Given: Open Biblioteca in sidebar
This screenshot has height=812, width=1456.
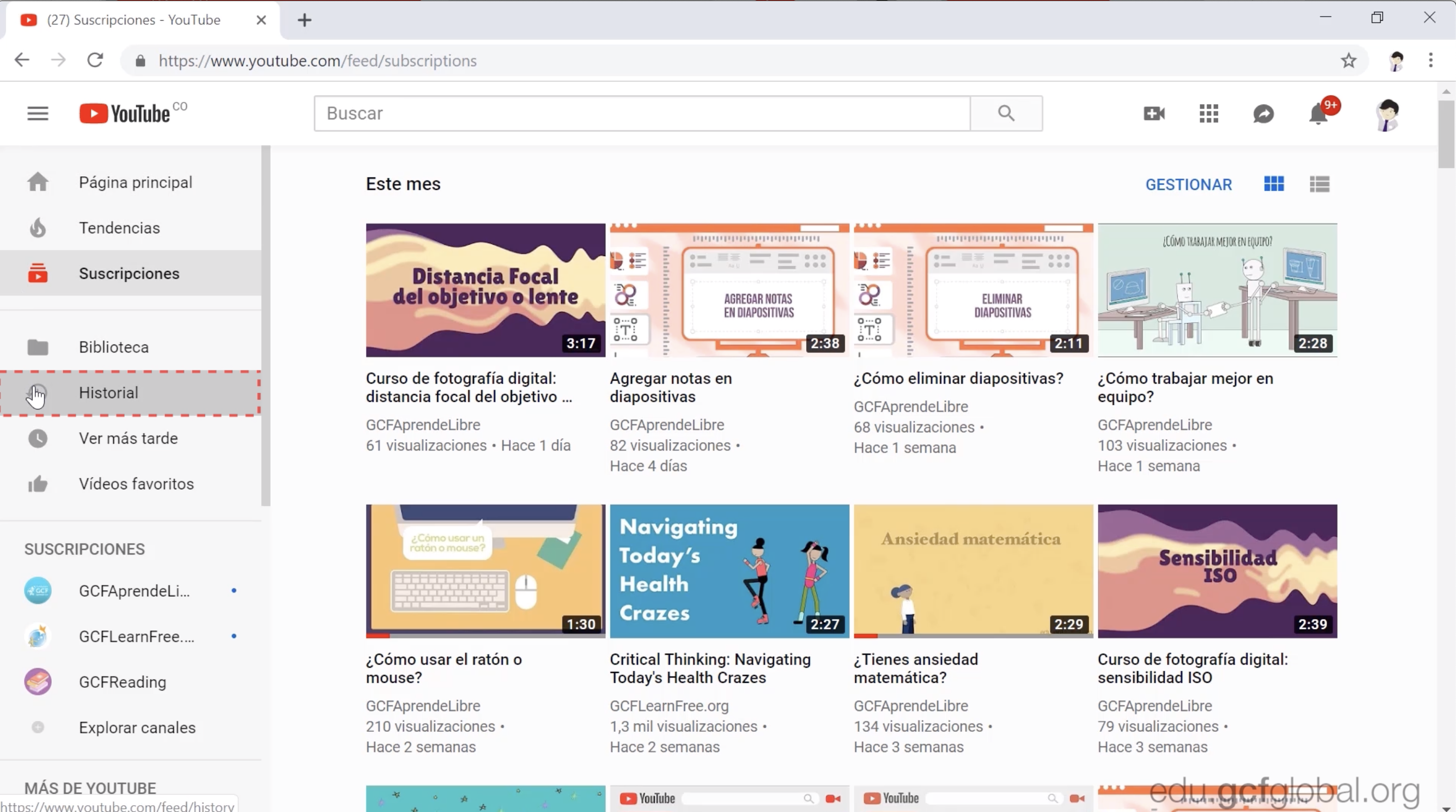Looking at the screenshot, I should click(x=130, y=347).
